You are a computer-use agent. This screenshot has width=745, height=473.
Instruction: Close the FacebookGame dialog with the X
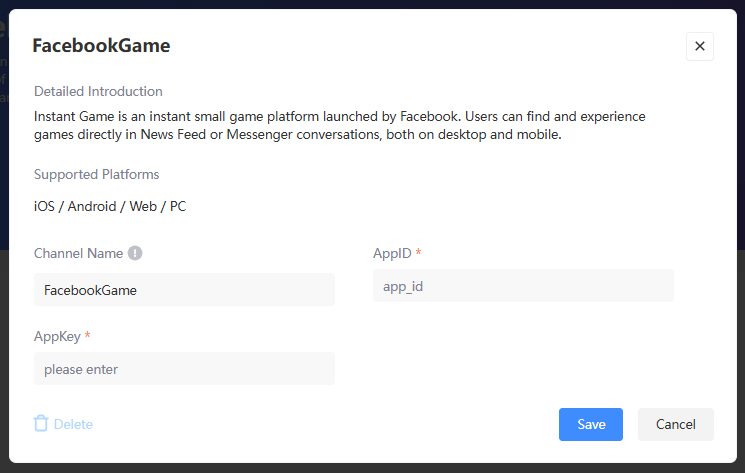pos(699,46)
